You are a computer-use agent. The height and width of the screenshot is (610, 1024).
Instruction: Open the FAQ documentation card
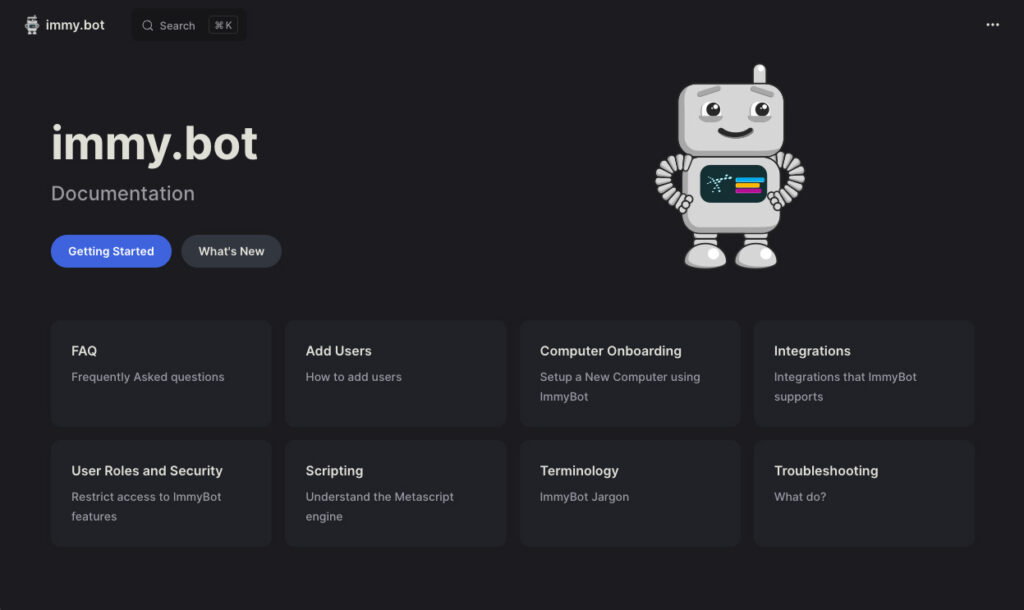coord(160,373)
